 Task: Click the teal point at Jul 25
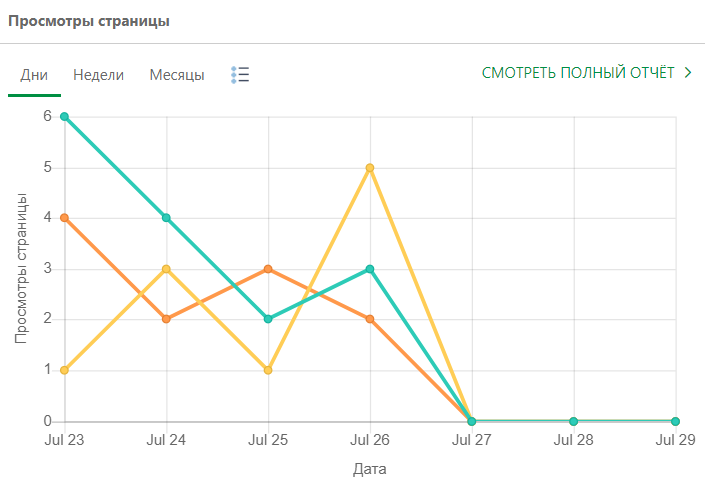click(268, 319)
